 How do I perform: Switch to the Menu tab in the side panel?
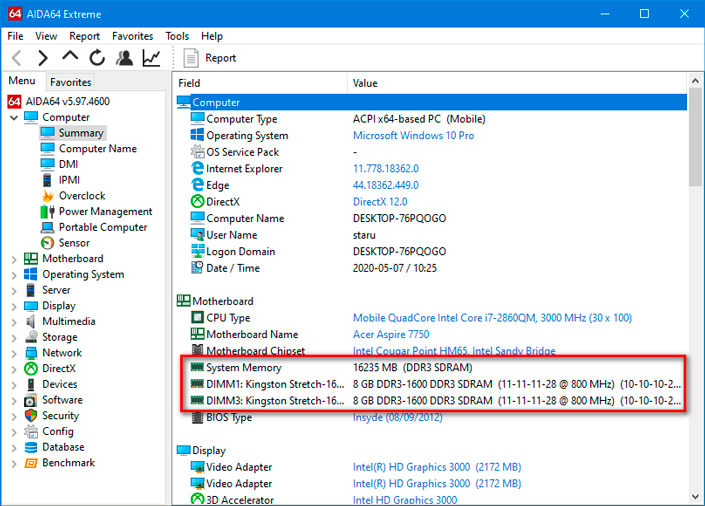22,81
